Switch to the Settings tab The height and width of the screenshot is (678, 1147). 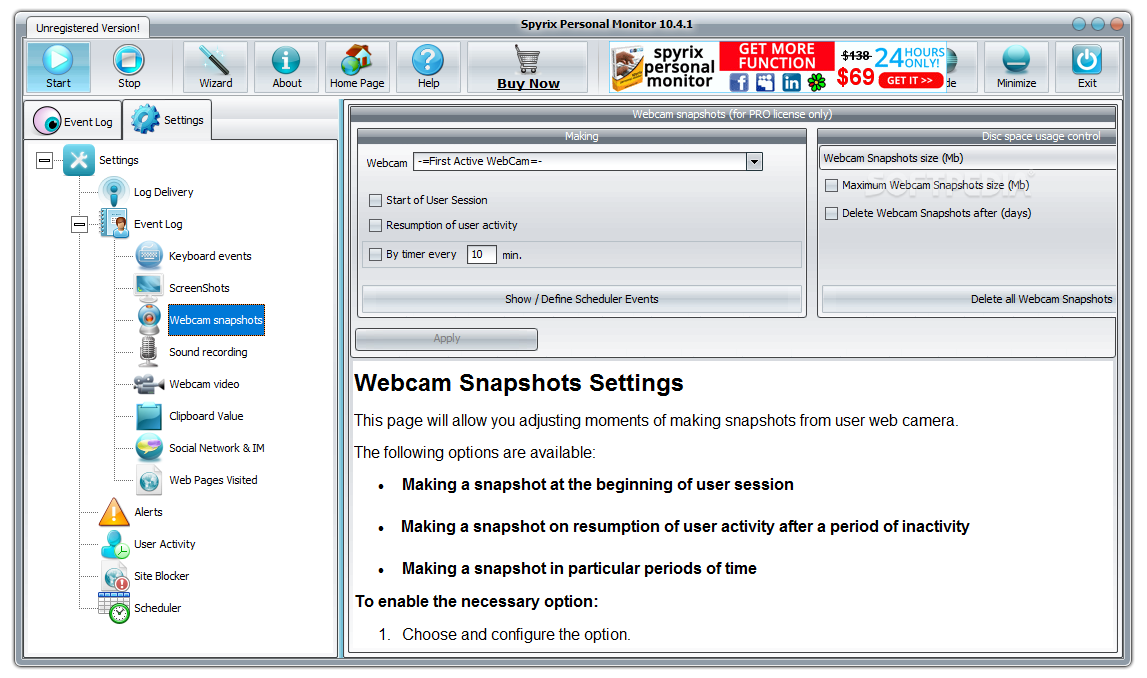point(168,119)
